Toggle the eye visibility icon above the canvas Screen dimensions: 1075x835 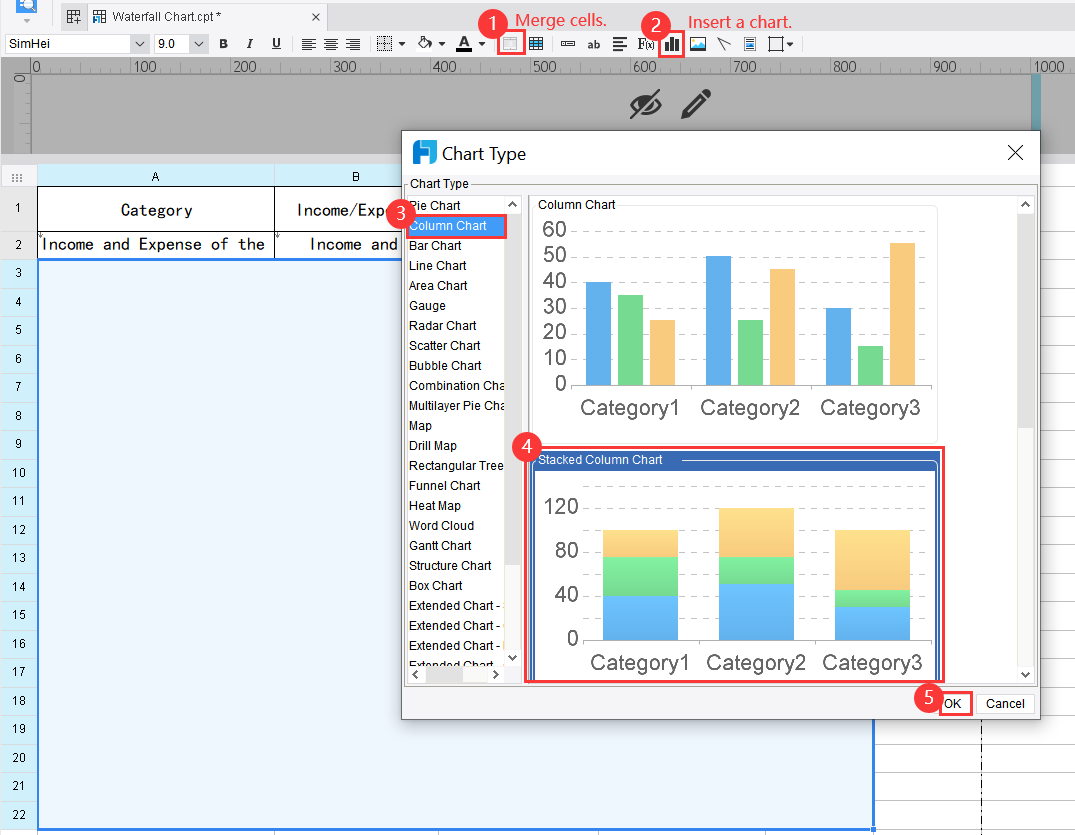pyautogui.click(x=645, y=103)
